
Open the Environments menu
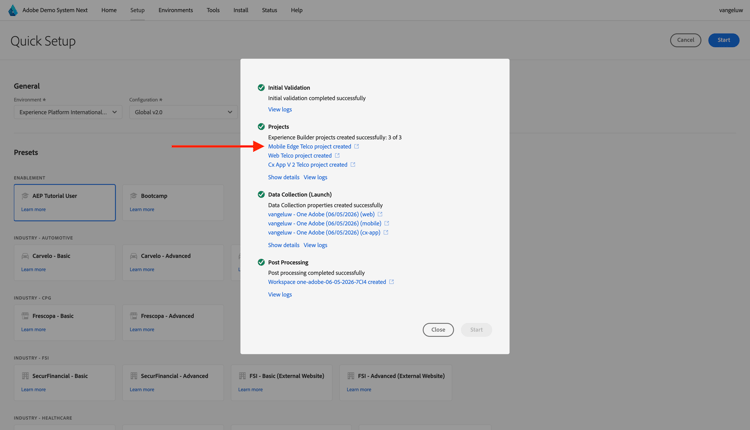[176, 10]
